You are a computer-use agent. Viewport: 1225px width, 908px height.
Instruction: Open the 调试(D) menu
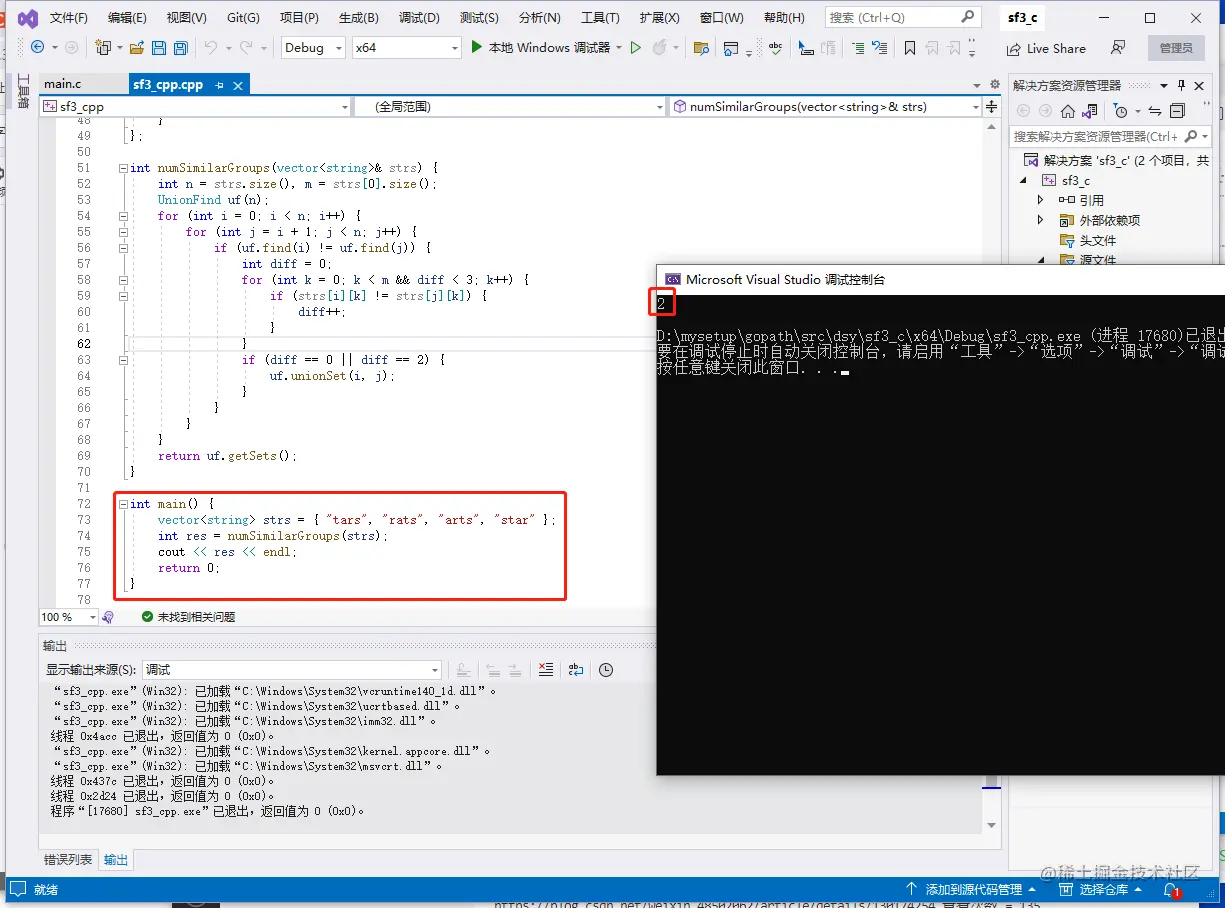click(x=419, y=18)
